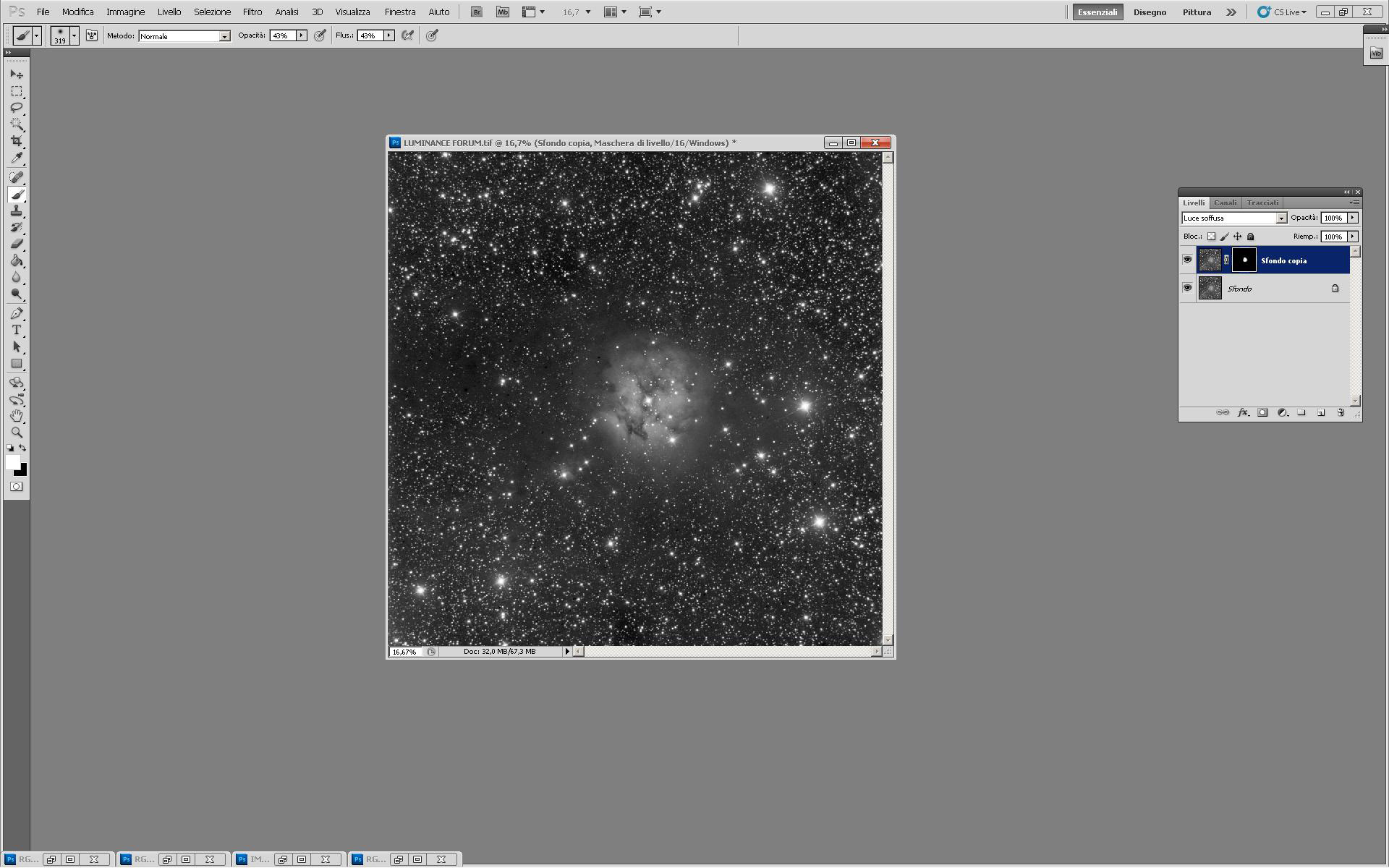The image size is (1389, 868).
Task: Launch Bridge with the Br button
Action: click(476, 12)
